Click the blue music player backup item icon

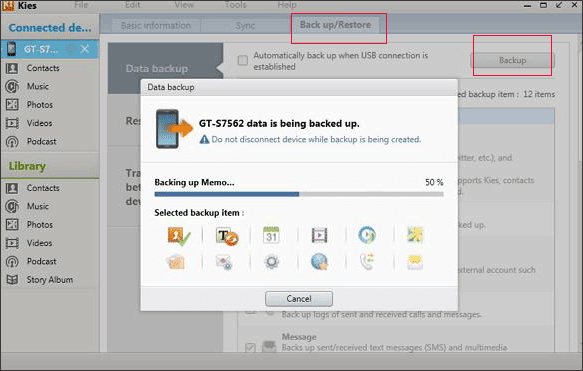click(367, 235)
